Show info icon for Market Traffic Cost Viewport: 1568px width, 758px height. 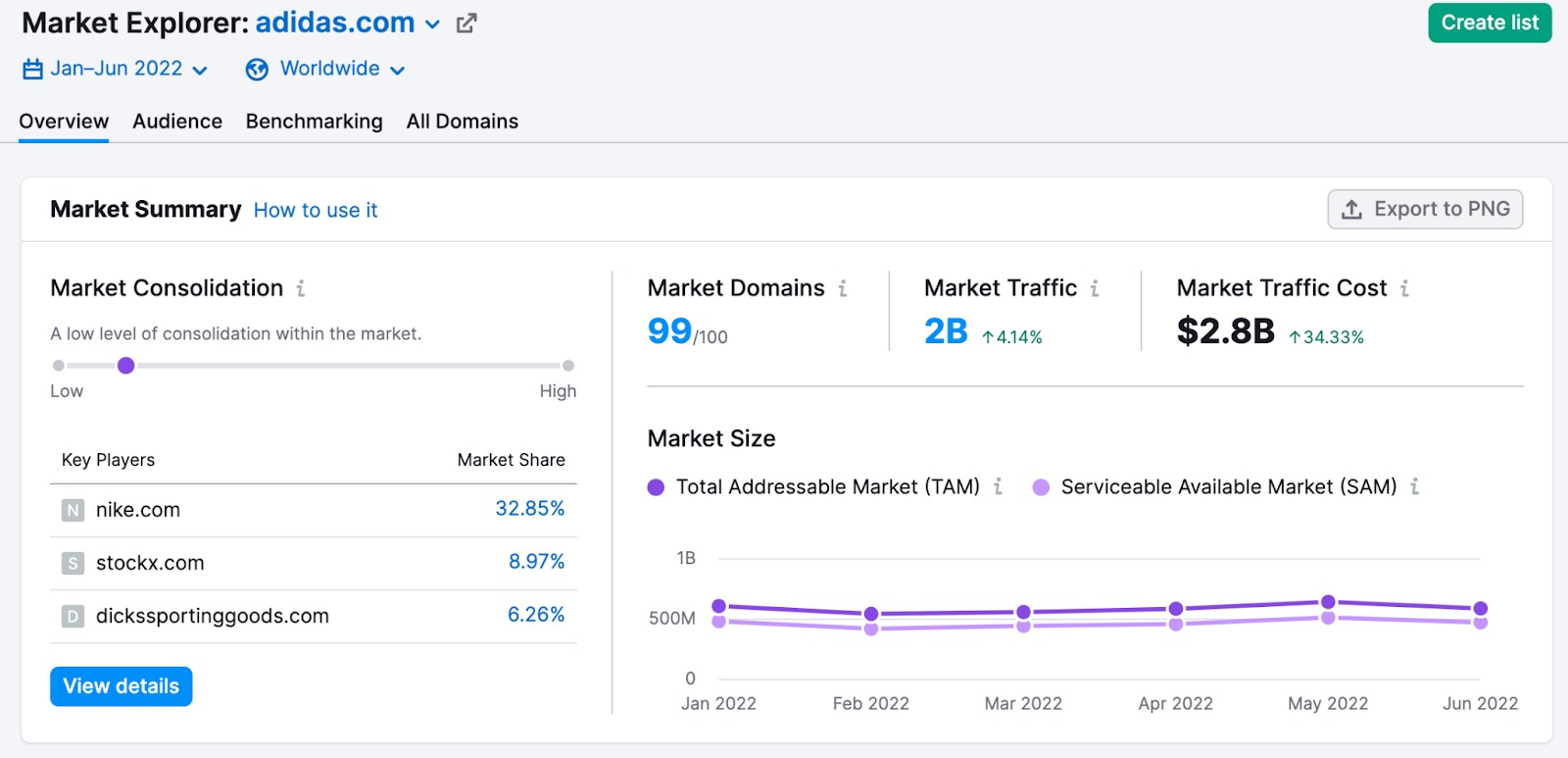tap(1404, 288)
